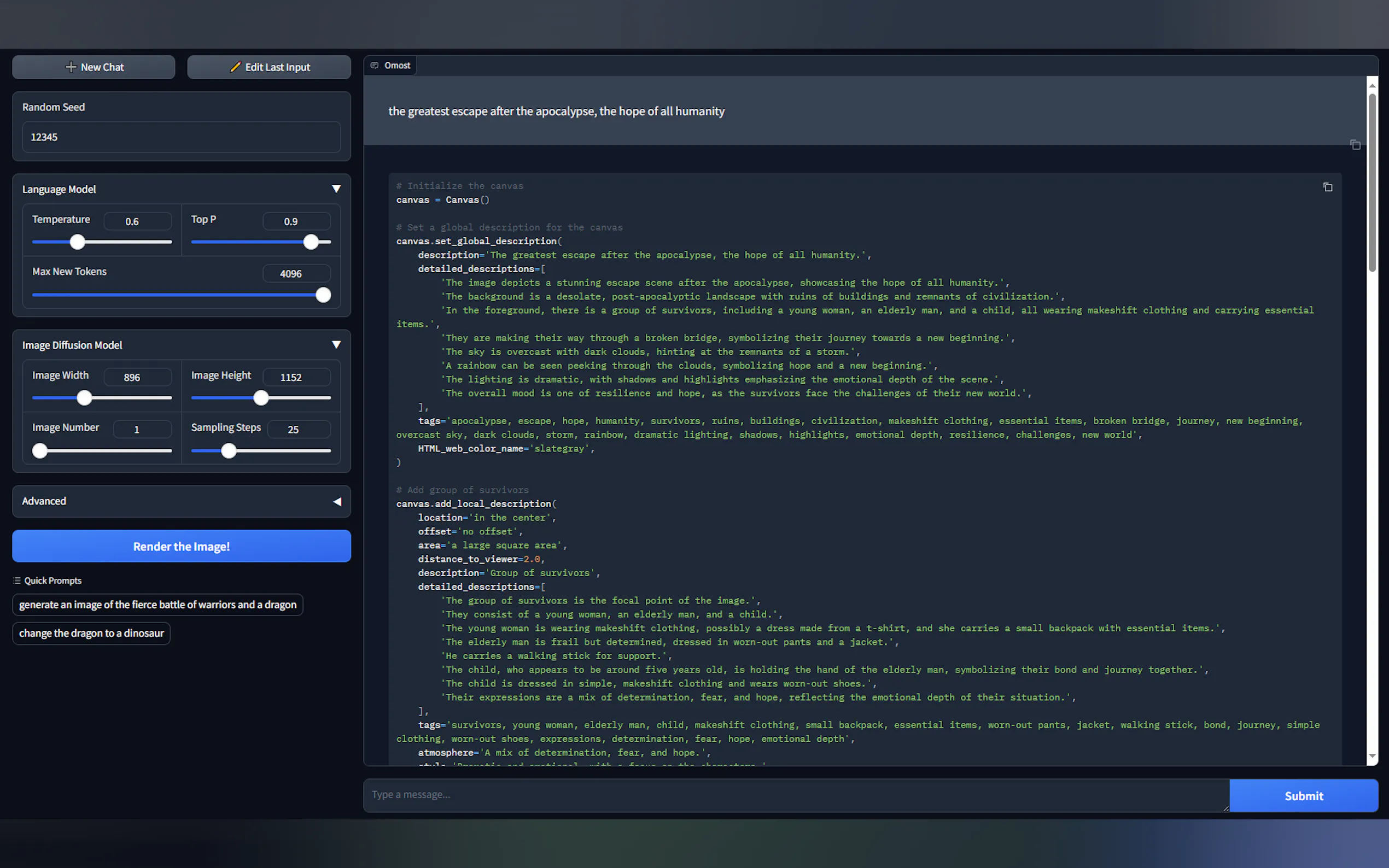Collapse the Language Model section

(x=336, y=189)
